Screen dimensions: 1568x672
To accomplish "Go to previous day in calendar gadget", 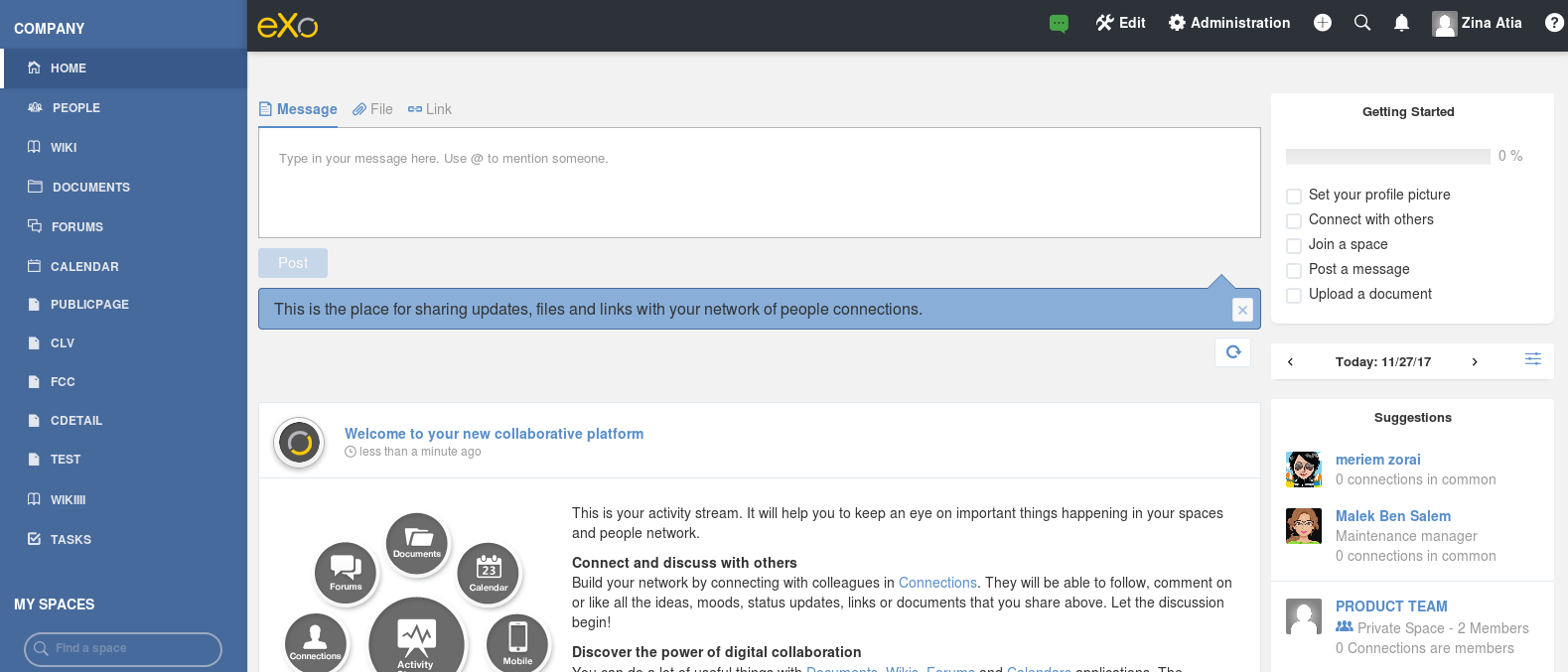I will [x=1290, y=362].
